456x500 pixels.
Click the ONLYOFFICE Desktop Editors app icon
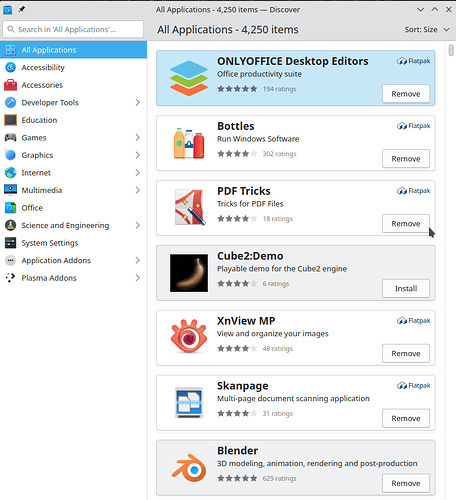click(x=189, y=78)
